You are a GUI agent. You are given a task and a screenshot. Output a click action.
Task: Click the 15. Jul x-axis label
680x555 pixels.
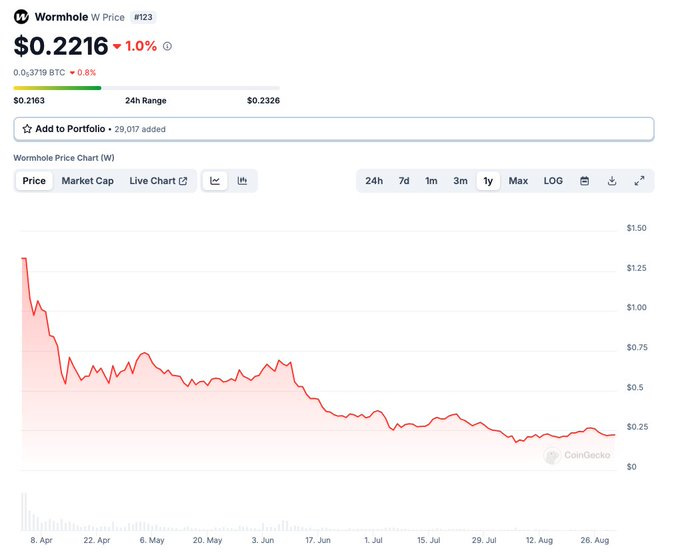[x=428, y=540]
